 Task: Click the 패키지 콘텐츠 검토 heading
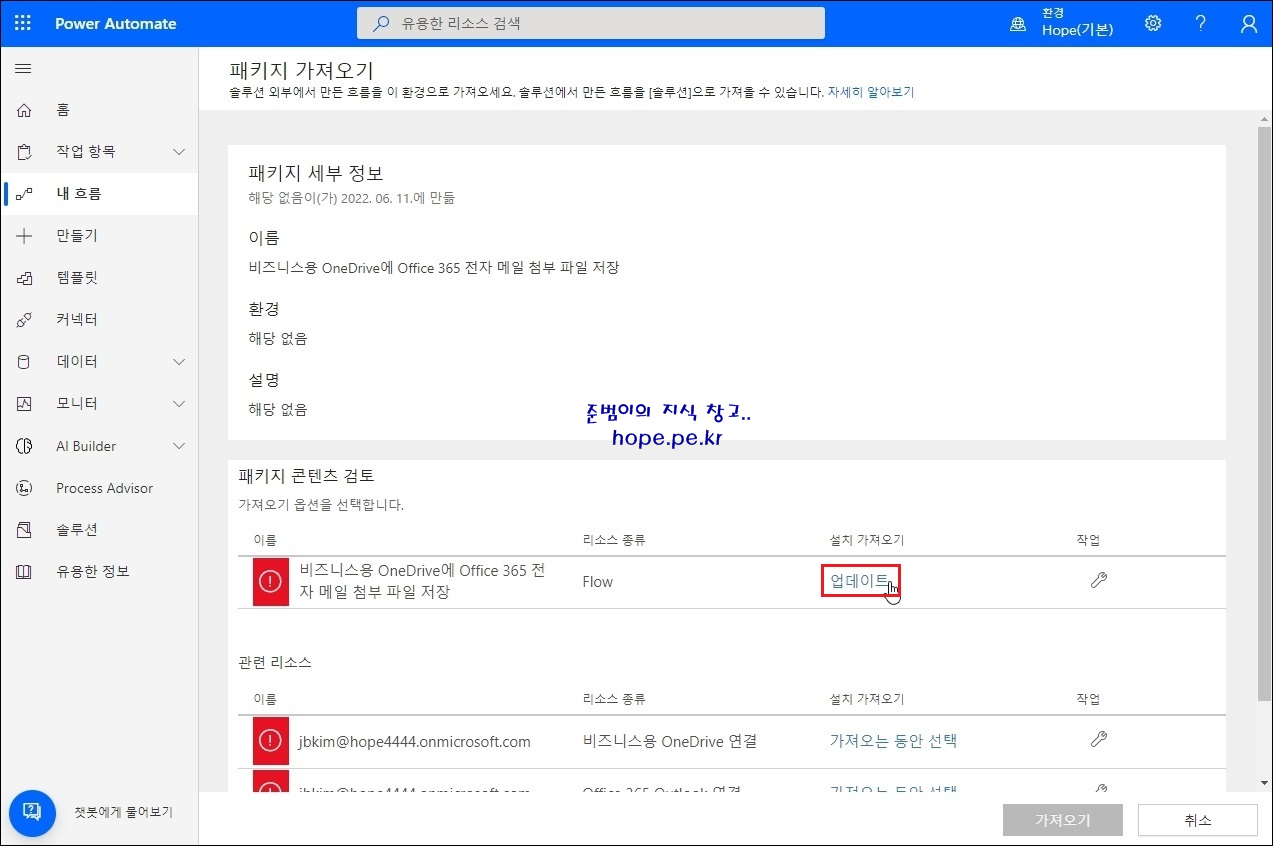click(x=306, y=476)
